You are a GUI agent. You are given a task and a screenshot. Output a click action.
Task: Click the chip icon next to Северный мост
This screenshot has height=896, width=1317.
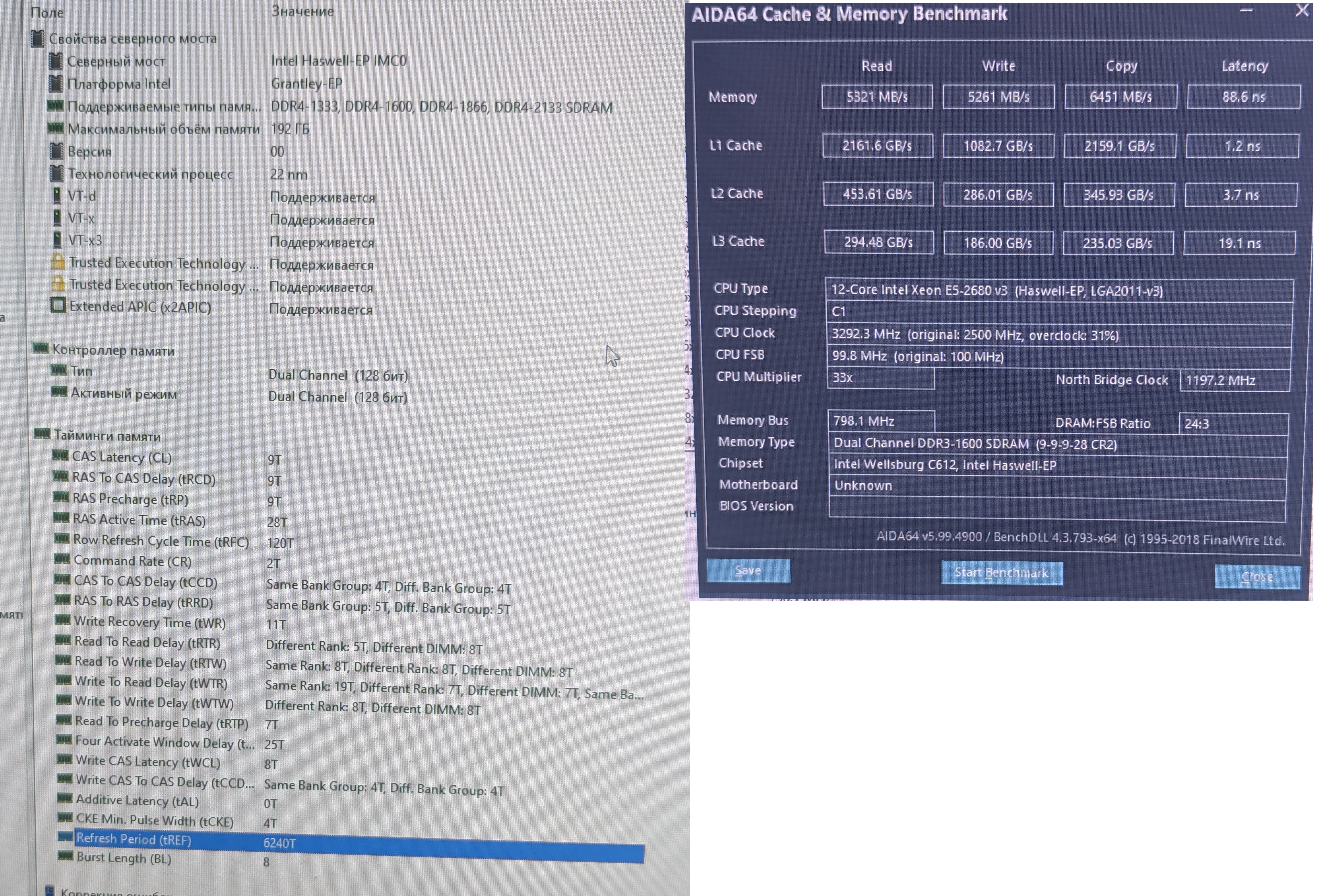56,60
